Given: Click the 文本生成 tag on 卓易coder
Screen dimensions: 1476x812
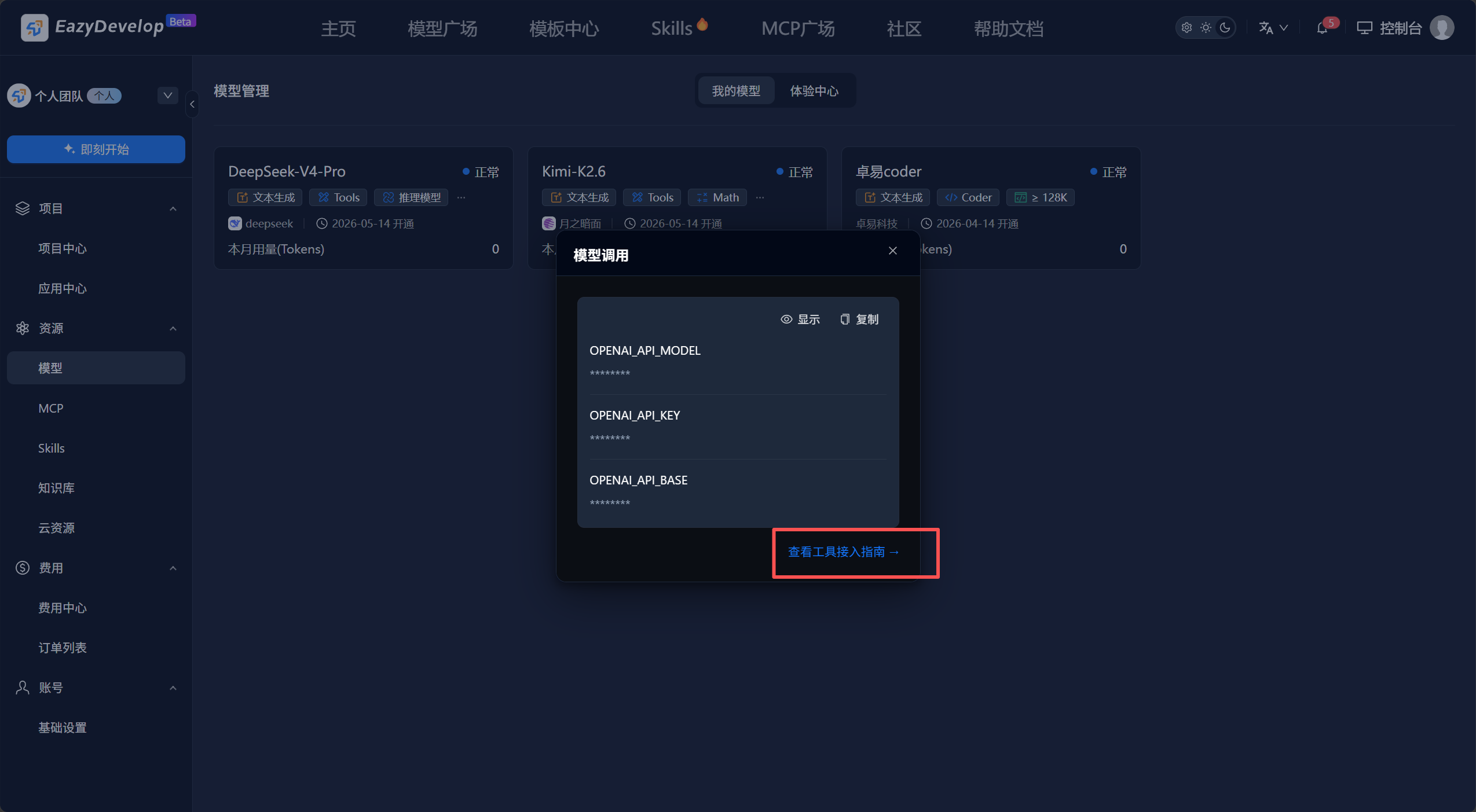Looking at the screenshot, I should (893, 197).
